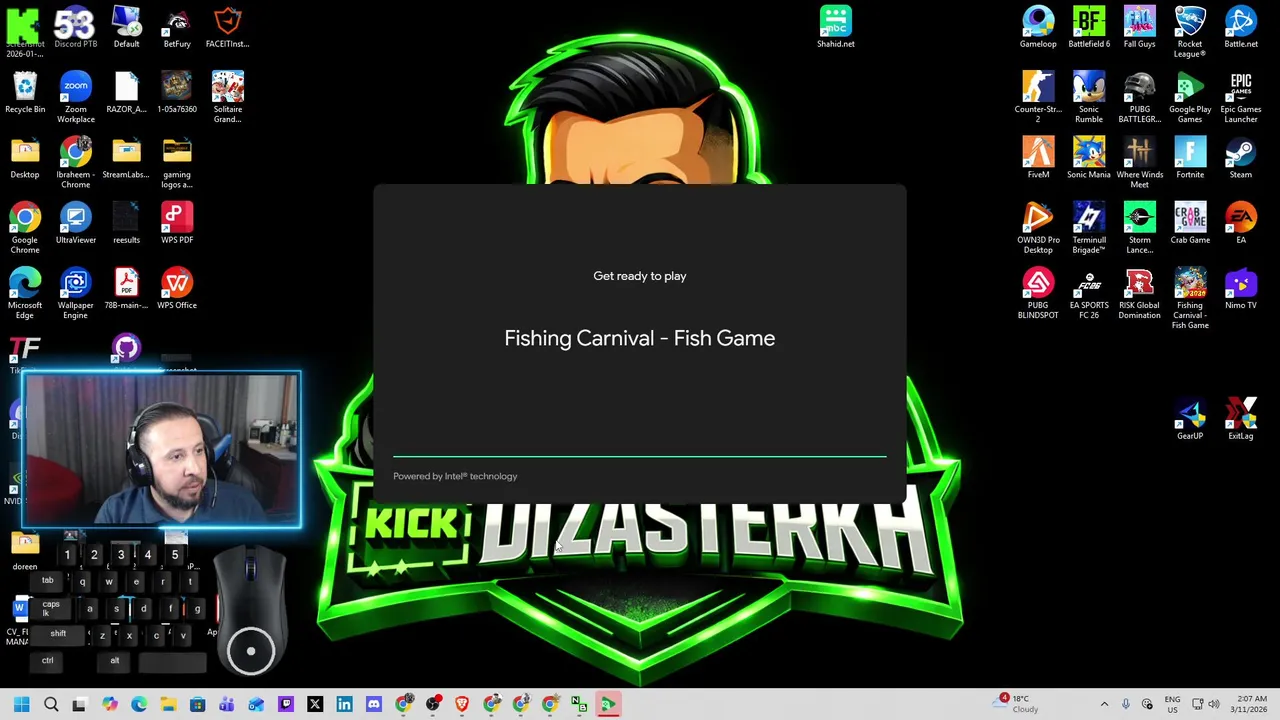Open the PUBG BLINDSPOT desktop icon
The width and height of the screenshot is (1280, 720).
click(x=1038, y=294)
